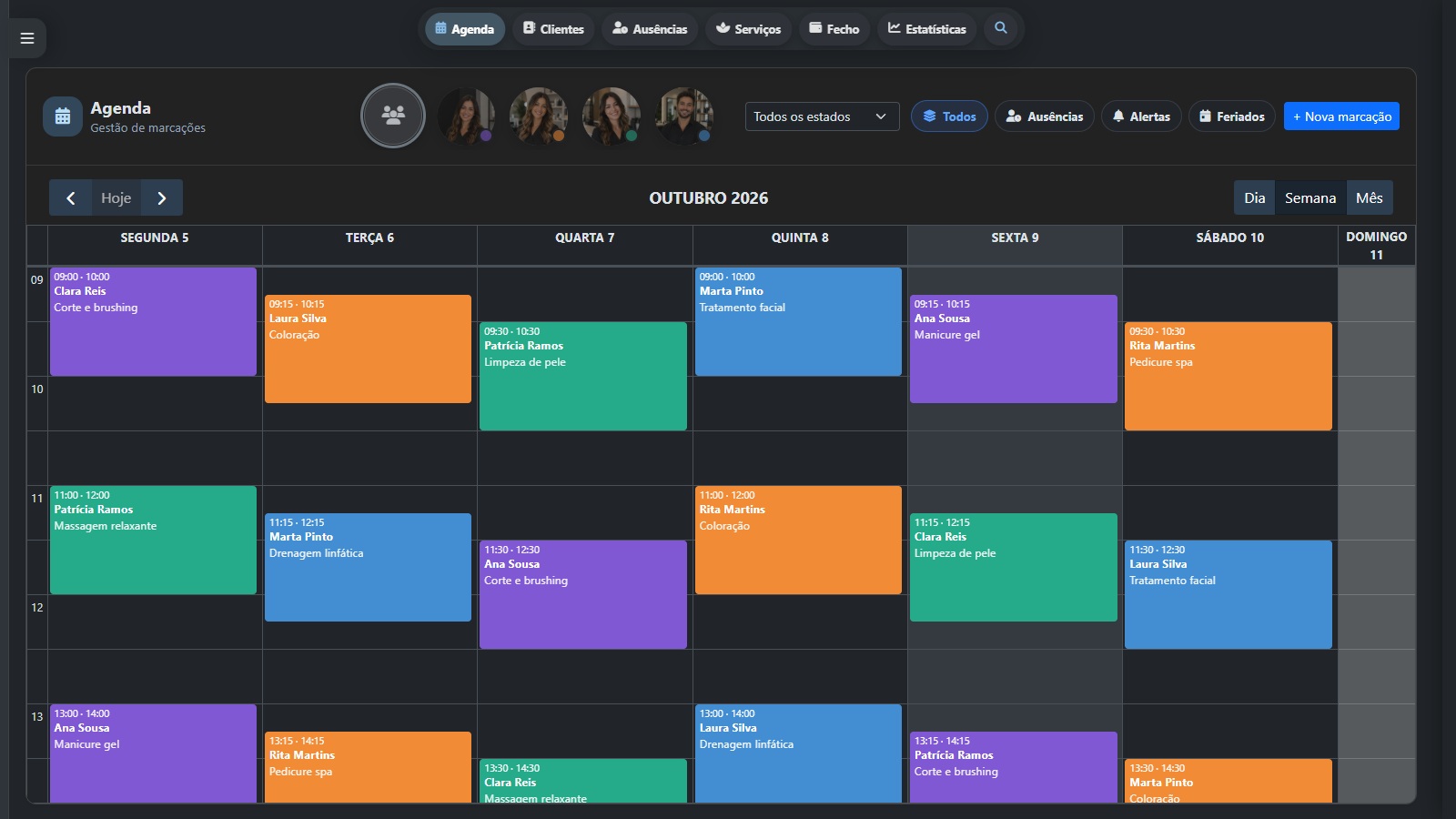Screen dimensions: 1456x819
Task: Click the calendar icon beside the Agenda title
Action: pyautogui.click(x=63, y=116)
